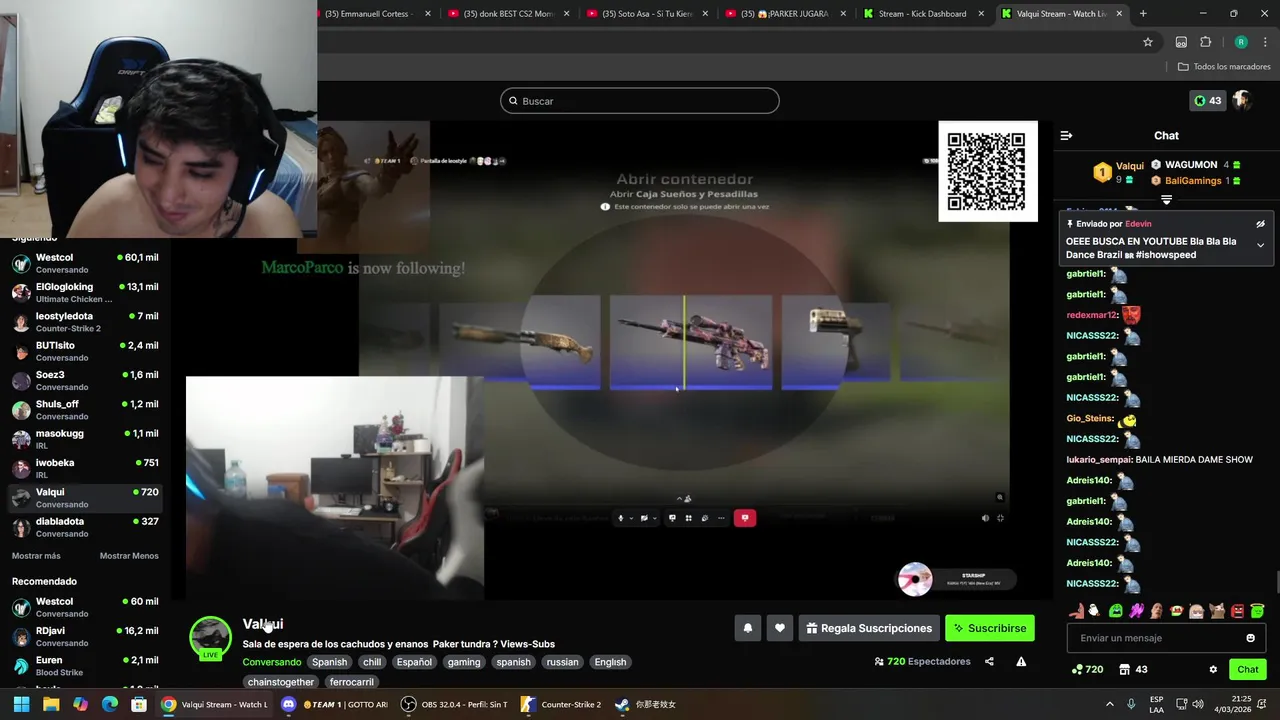This screenshot has width=1280, height=720.
Task: Open the user profile avatar menu
Action: click(1242, 101)
